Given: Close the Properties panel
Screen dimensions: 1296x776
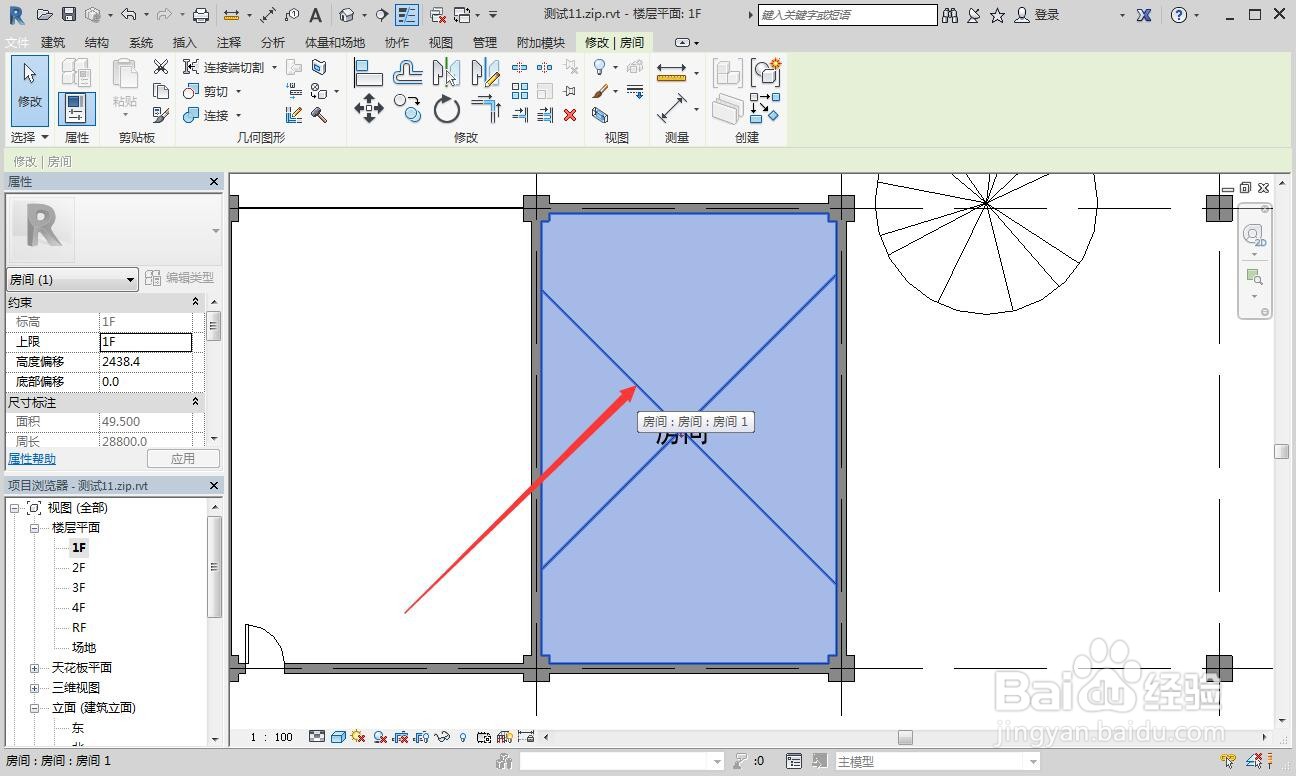Looking at the screenshot, I should point(213,182).
